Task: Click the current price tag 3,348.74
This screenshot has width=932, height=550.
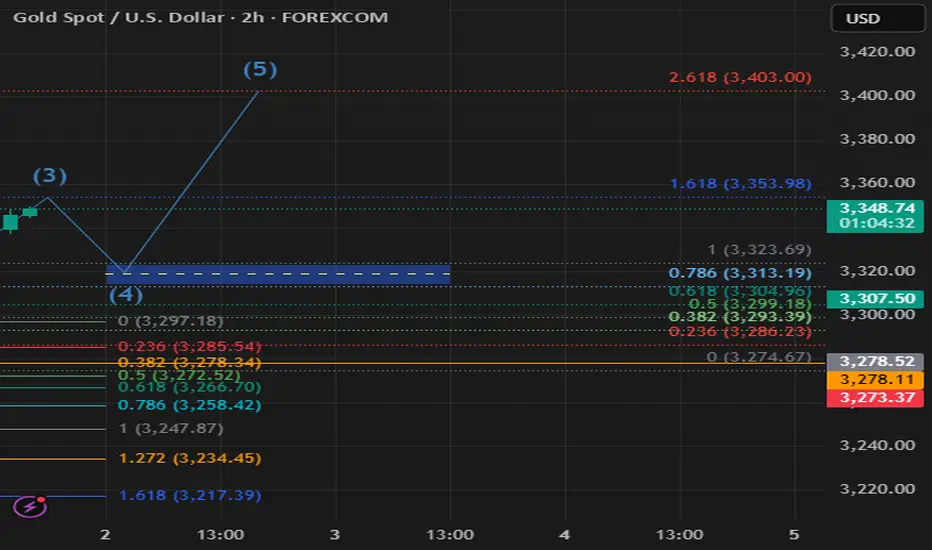Action: coord(875,216)
